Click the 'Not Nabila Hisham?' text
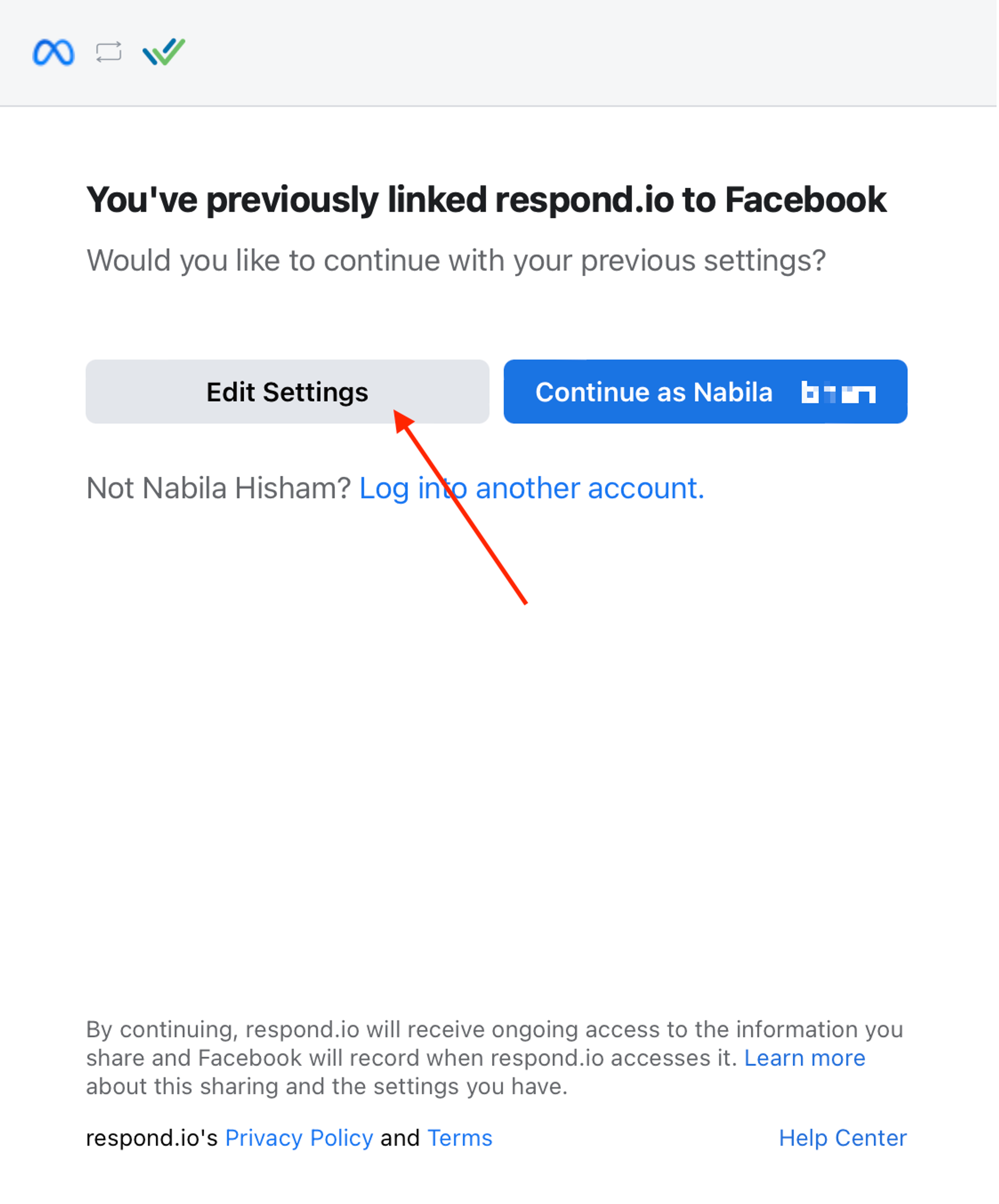The height and width of the screenshot is (1204, 999). pos(218,488)
